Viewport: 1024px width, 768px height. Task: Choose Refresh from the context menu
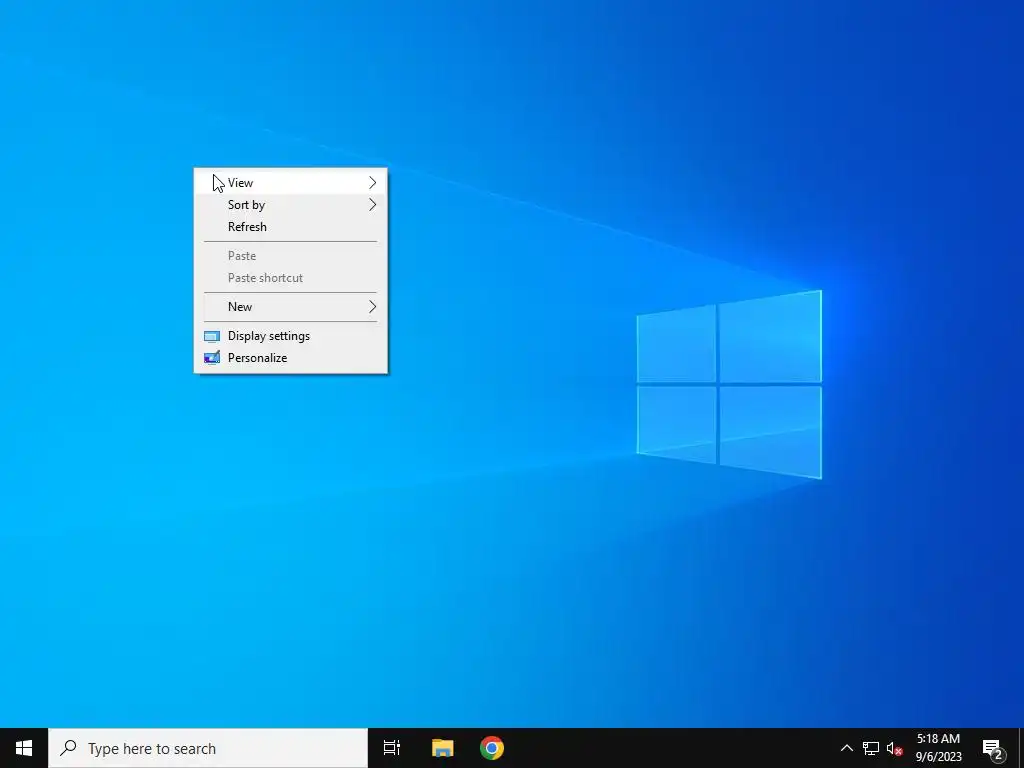[291, 227]
